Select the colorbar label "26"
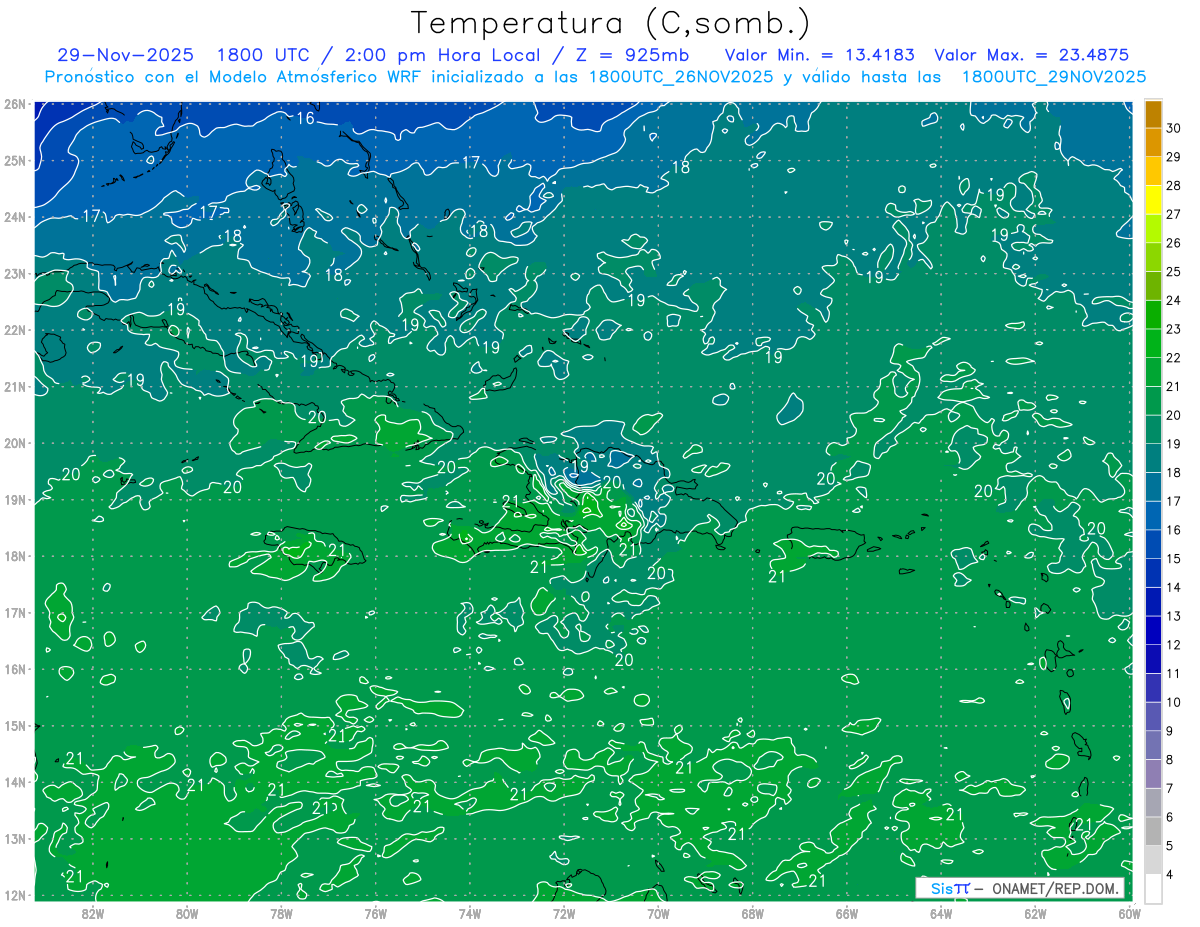 pos(1174,243)
